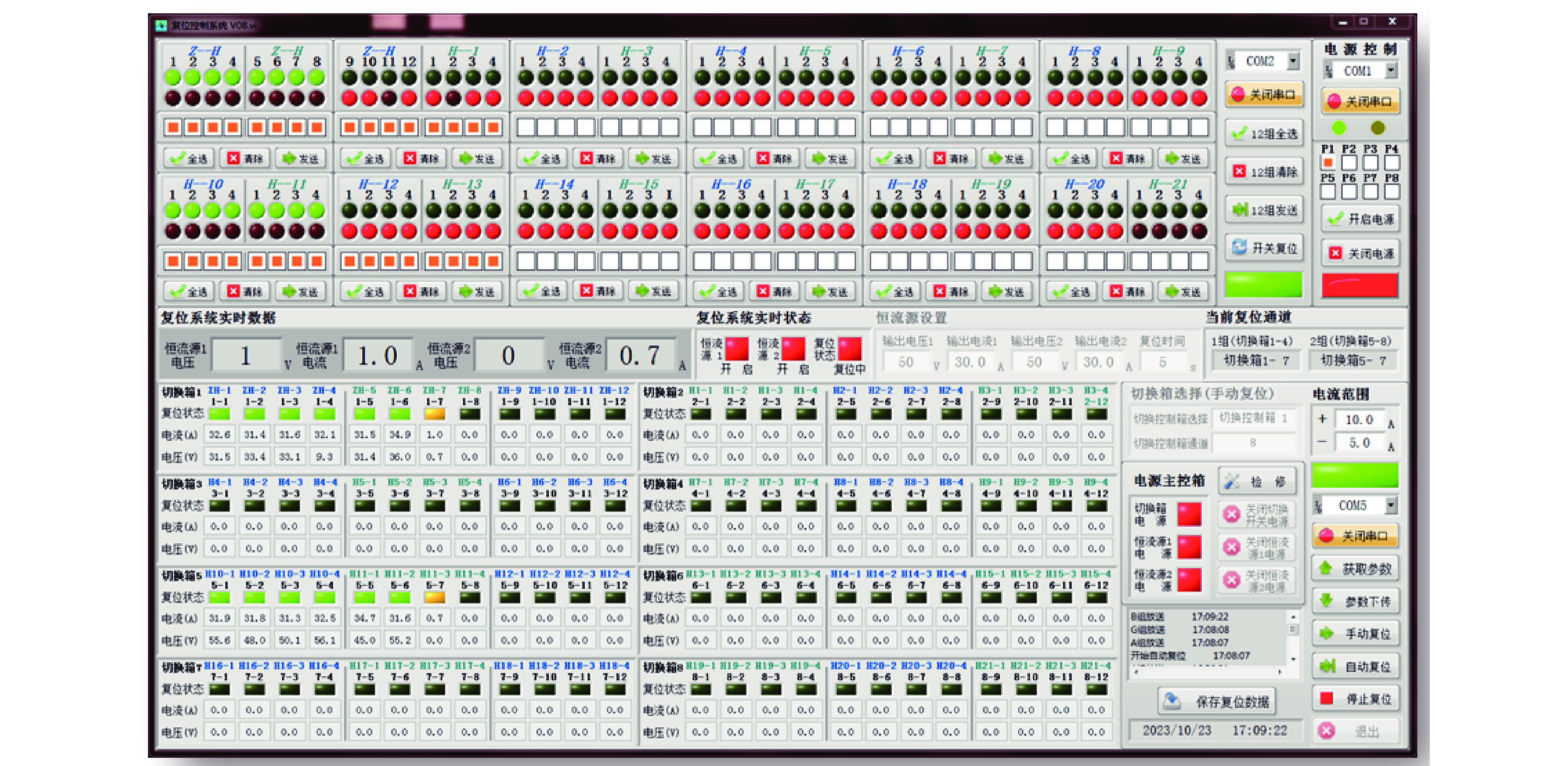Viewport: 1568px width, 766px height.
Task: Expand the COM1 power control dropdown
Action: click(x=1391, y=71)
